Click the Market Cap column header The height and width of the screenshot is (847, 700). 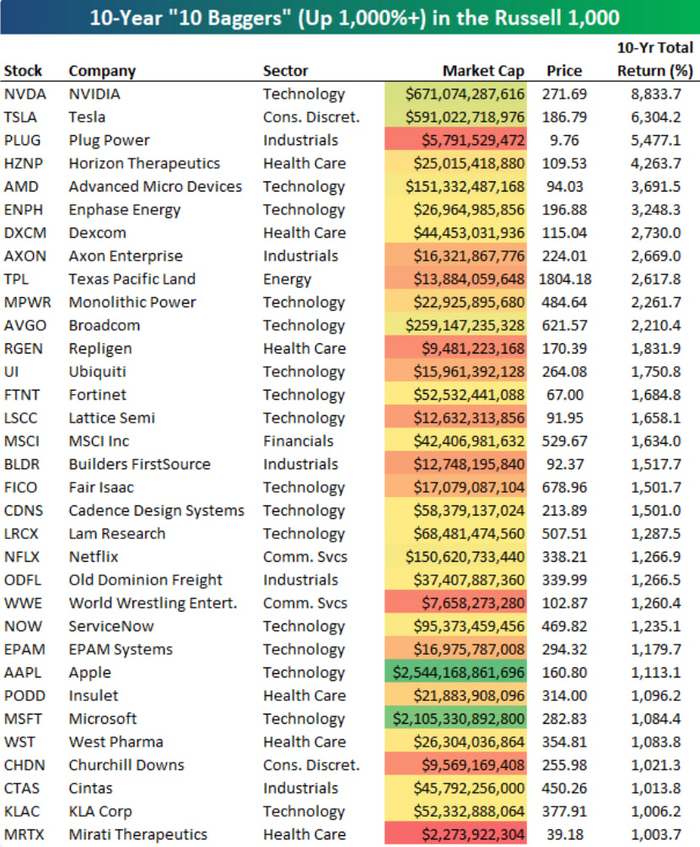click(x=484, y=71)
